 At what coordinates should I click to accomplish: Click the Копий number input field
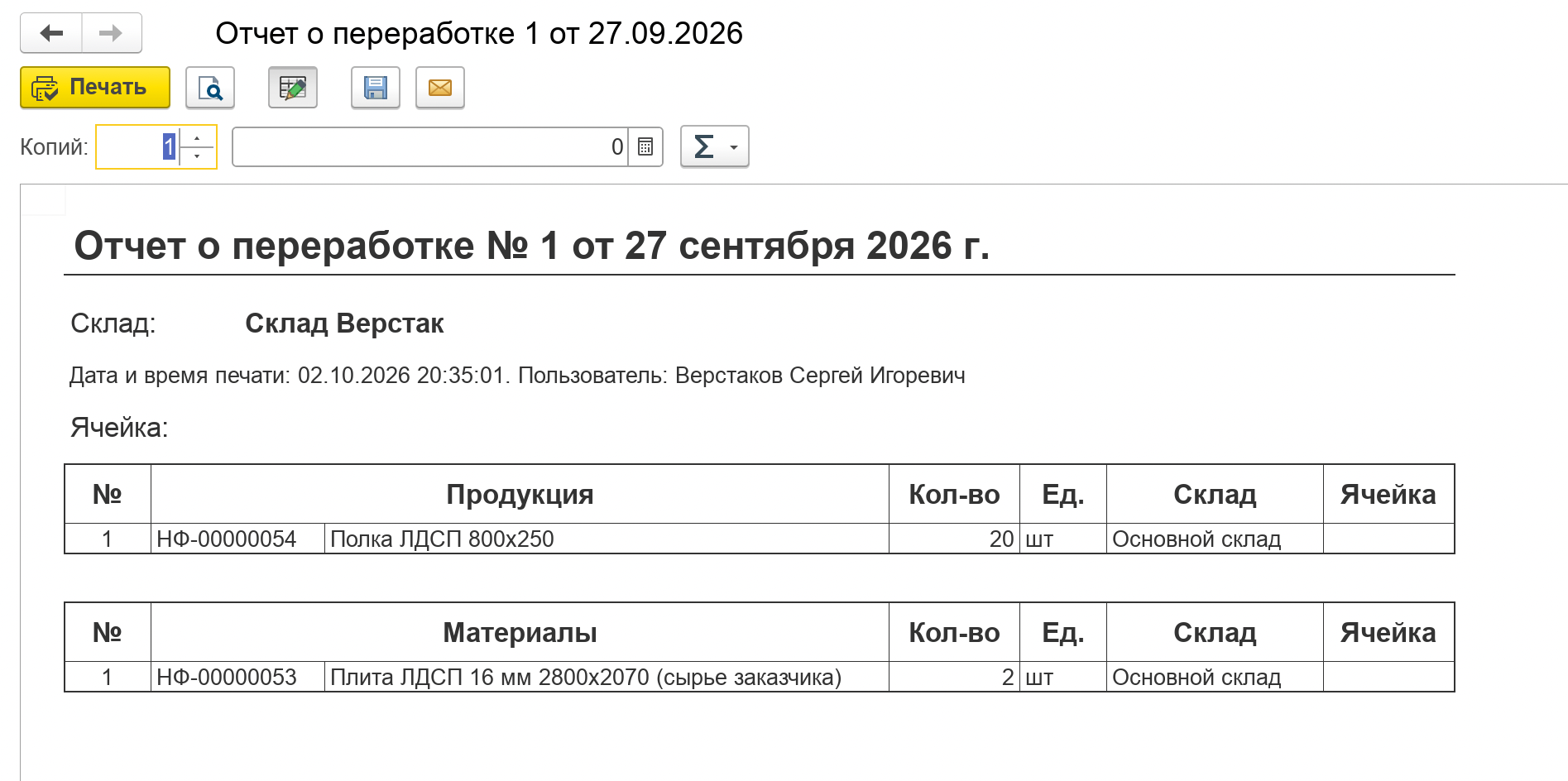(x=138, y=147)
